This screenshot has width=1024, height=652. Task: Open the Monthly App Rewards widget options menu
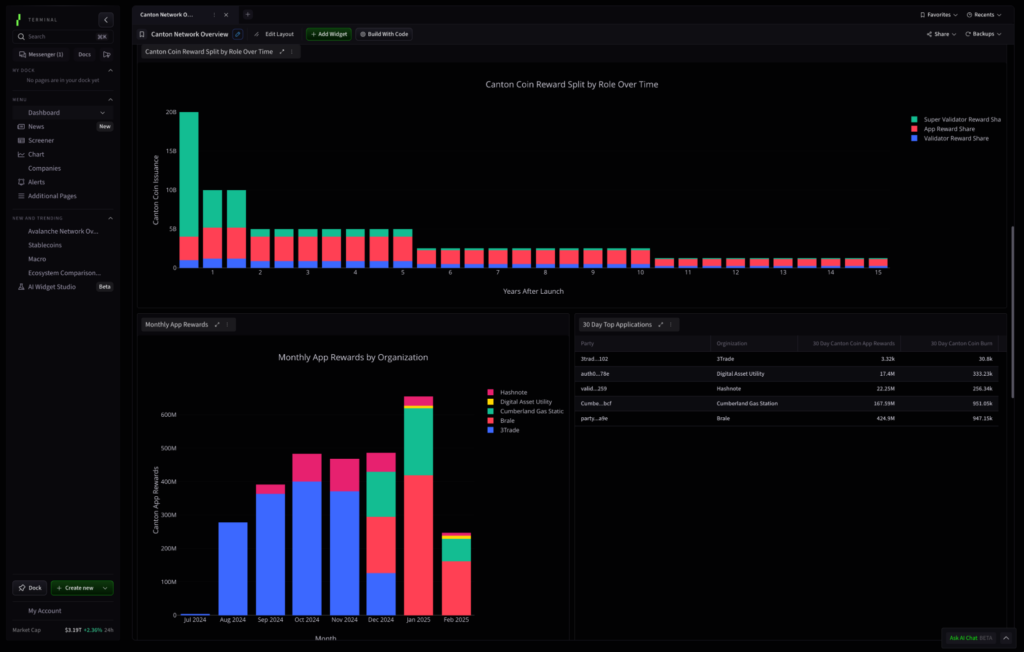pyautogui.click(x=227, y=325)
